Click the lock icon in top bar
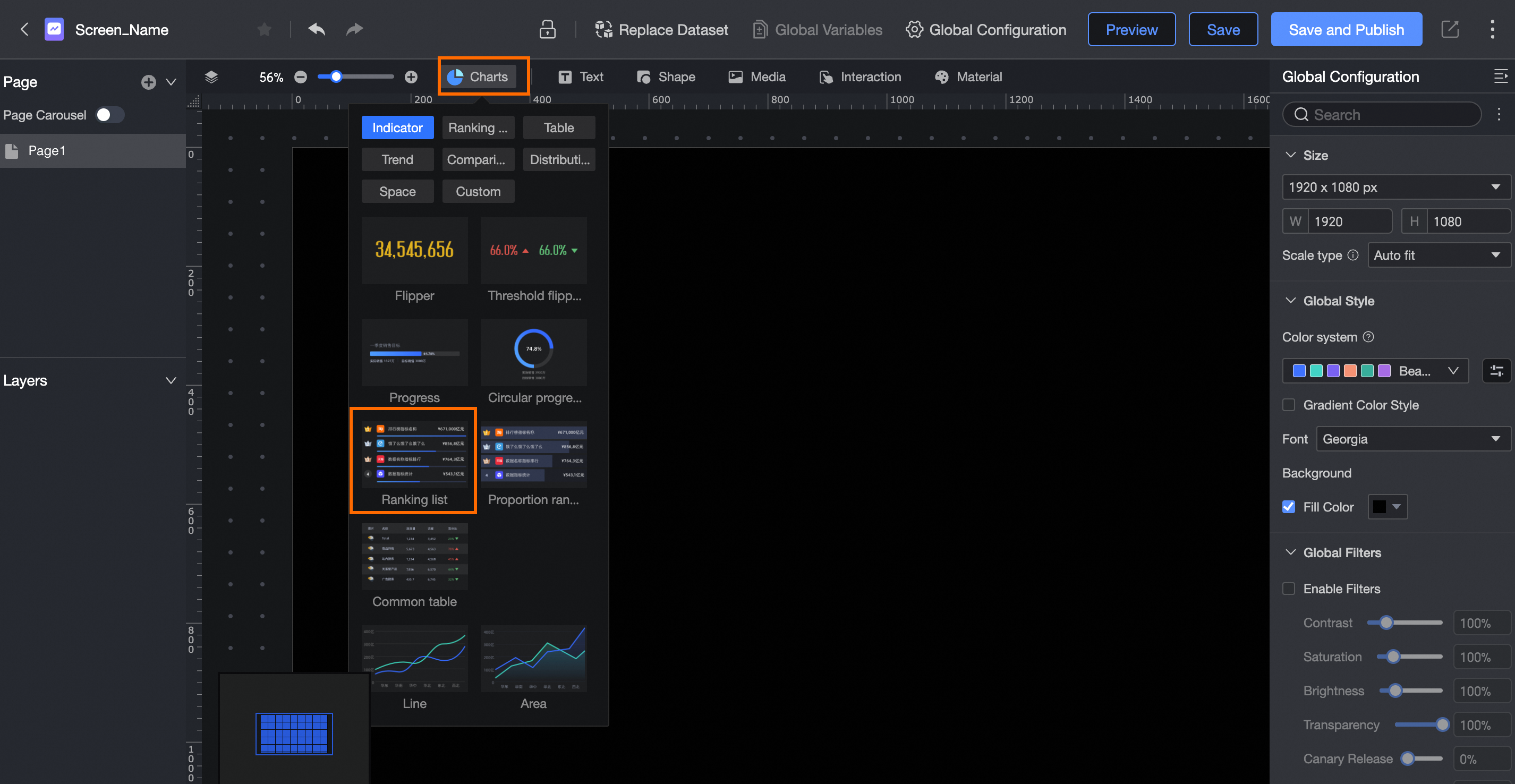This screenshot has width=1515, height=784. pos(547,29)
